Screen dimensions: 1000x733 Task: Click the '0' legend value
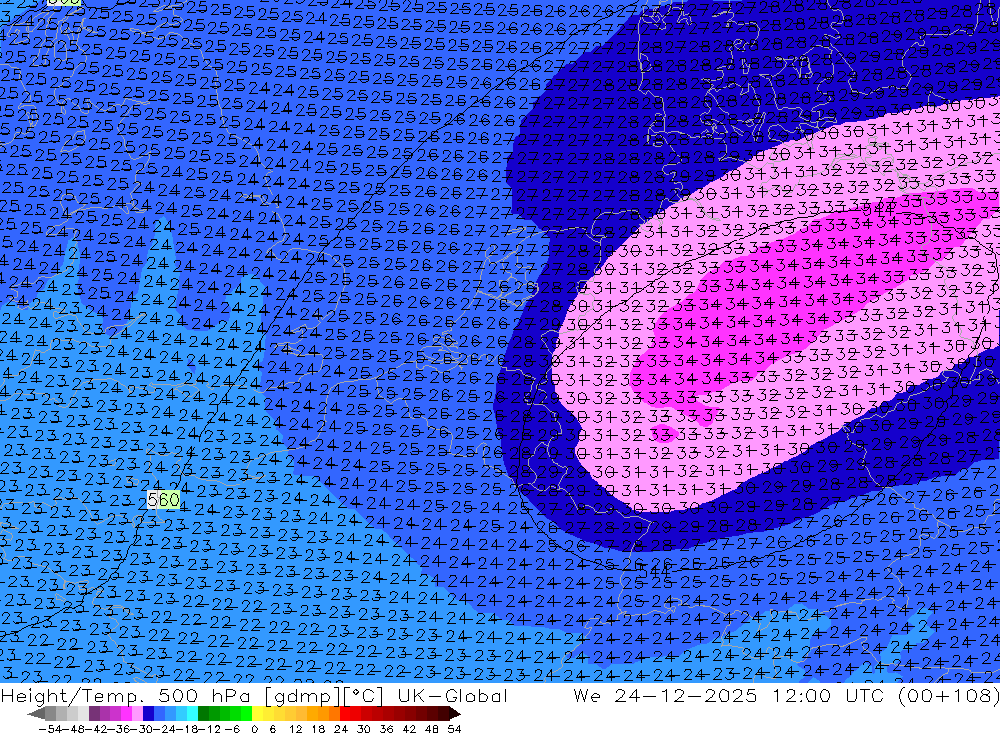(x=254, y=729)
